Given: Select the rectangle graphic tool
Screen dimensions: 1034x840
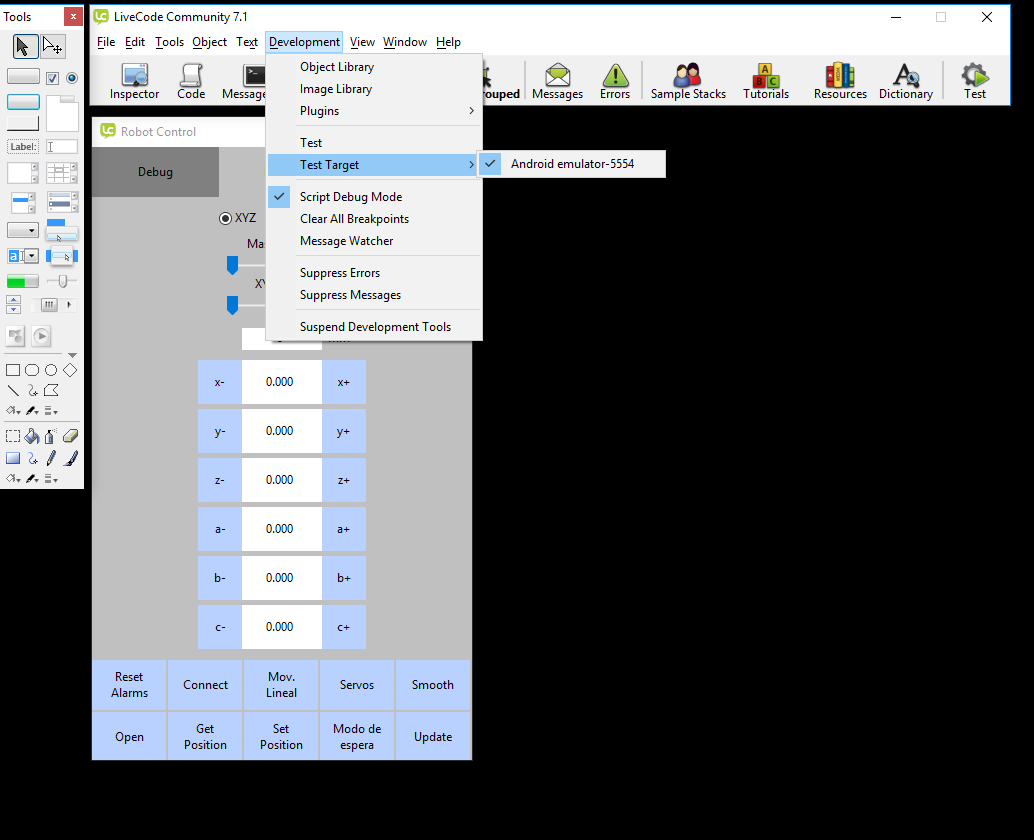Looking at the screenshot, I should click(13, 370).
